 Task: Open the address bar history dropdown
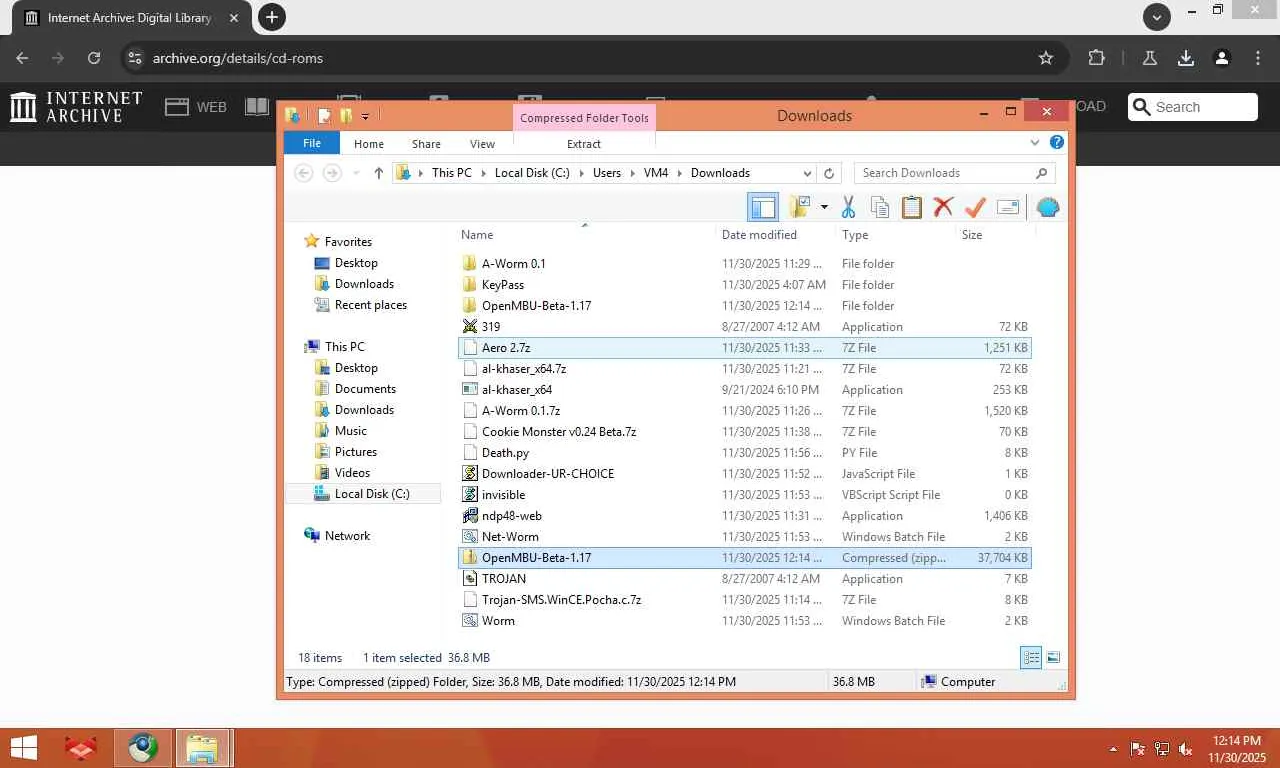pyautogui.click(x=807, y=173)
